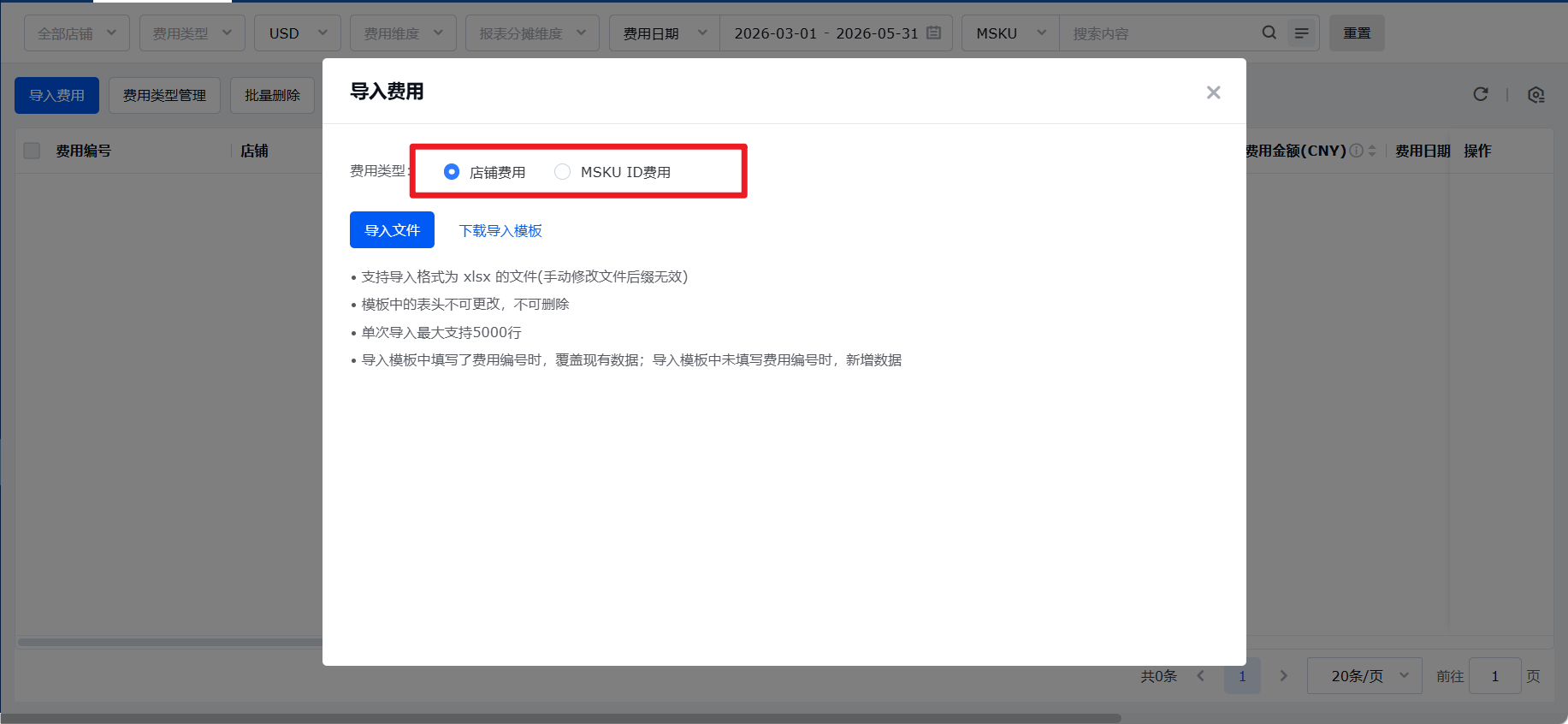Click the refresh icon above the table

pyautogui.click(x=1480, y=94)
